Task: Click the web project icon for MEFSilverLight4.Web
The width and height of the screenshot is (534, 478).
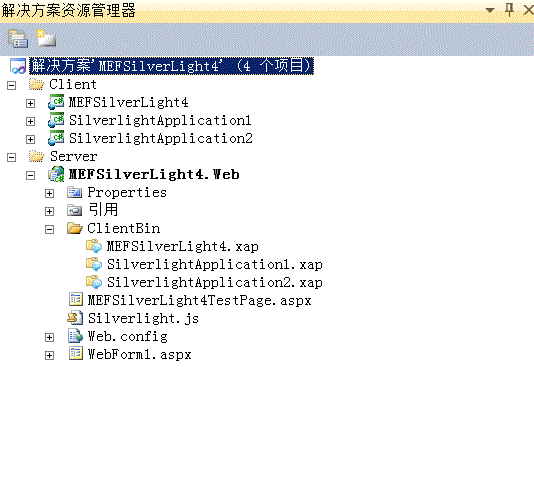Action: coord(56,174)
